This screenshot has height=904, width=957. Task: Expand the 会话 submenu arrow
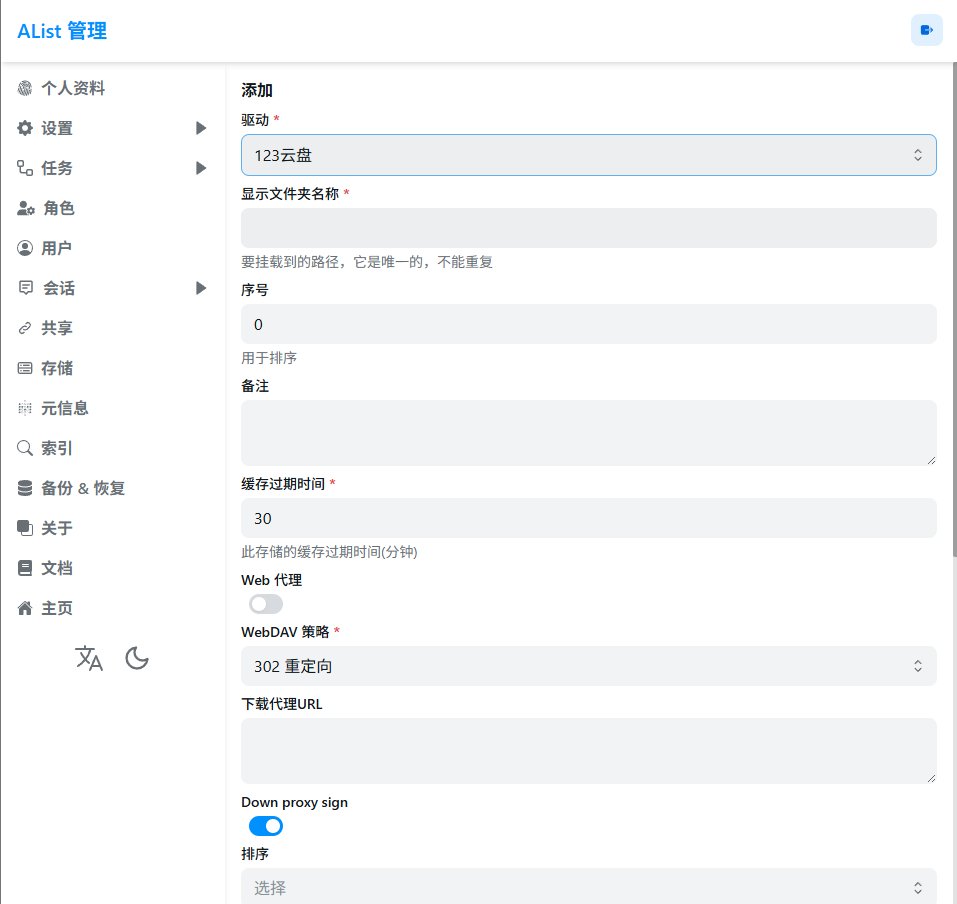click(201, 288)
